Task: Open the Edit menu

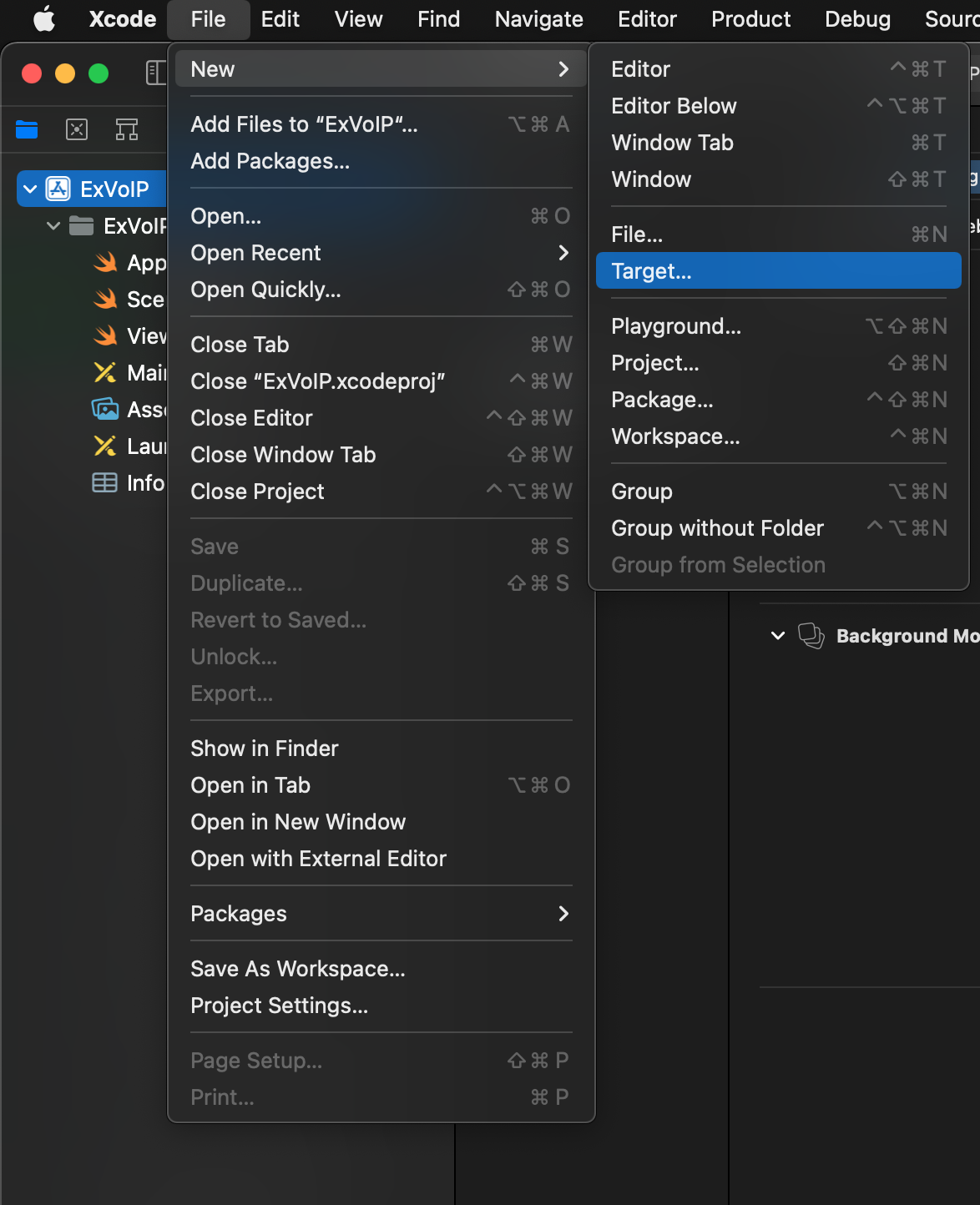Action: tap(280, 18)
